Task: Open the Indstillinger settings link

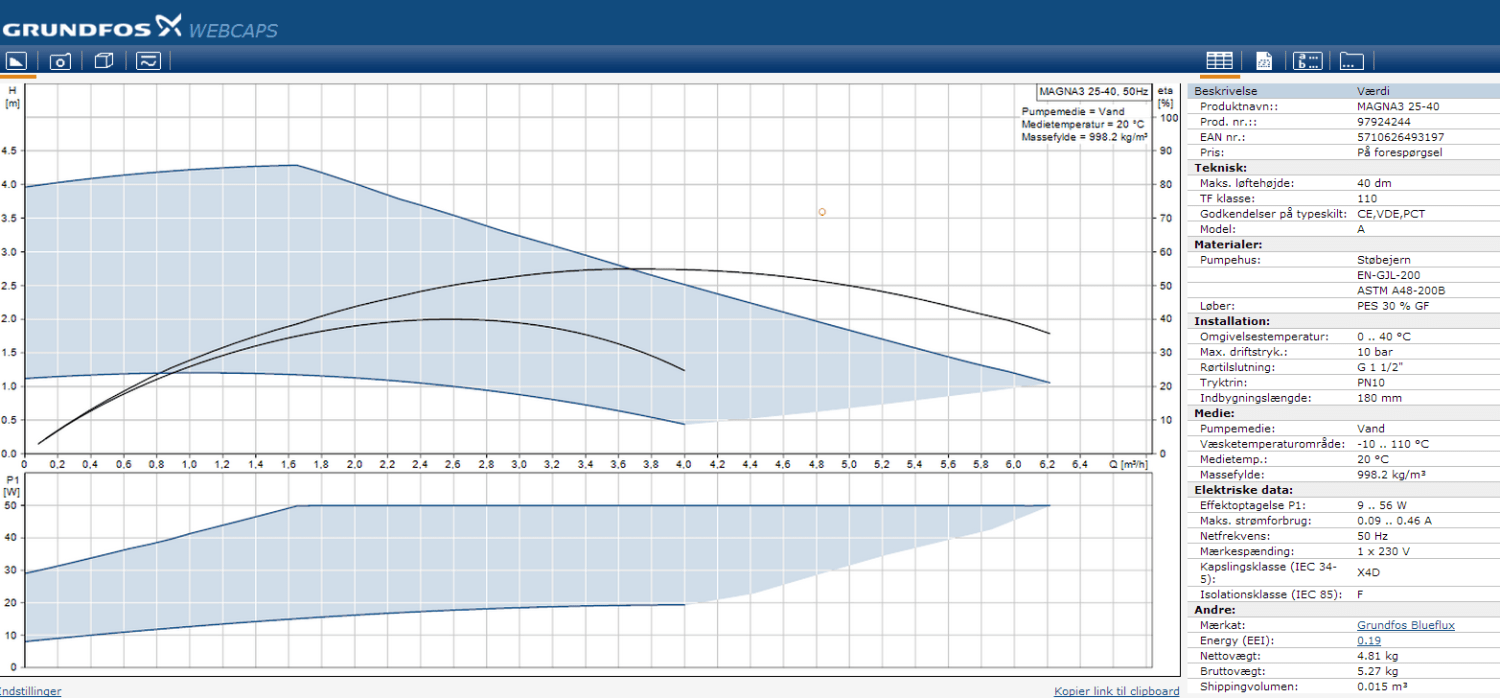Action: pos(30,691)
